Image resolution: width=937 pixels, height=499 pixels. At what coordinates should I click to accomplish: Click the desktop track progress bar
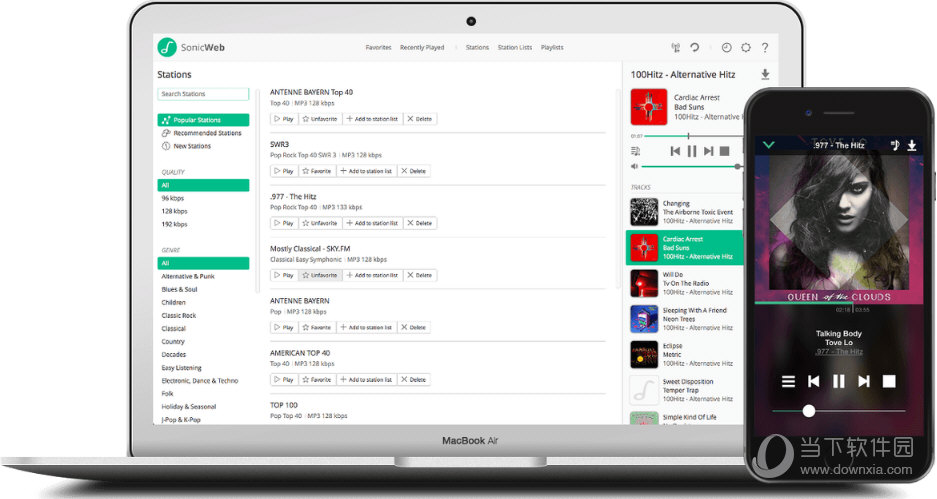click(693, 136)
